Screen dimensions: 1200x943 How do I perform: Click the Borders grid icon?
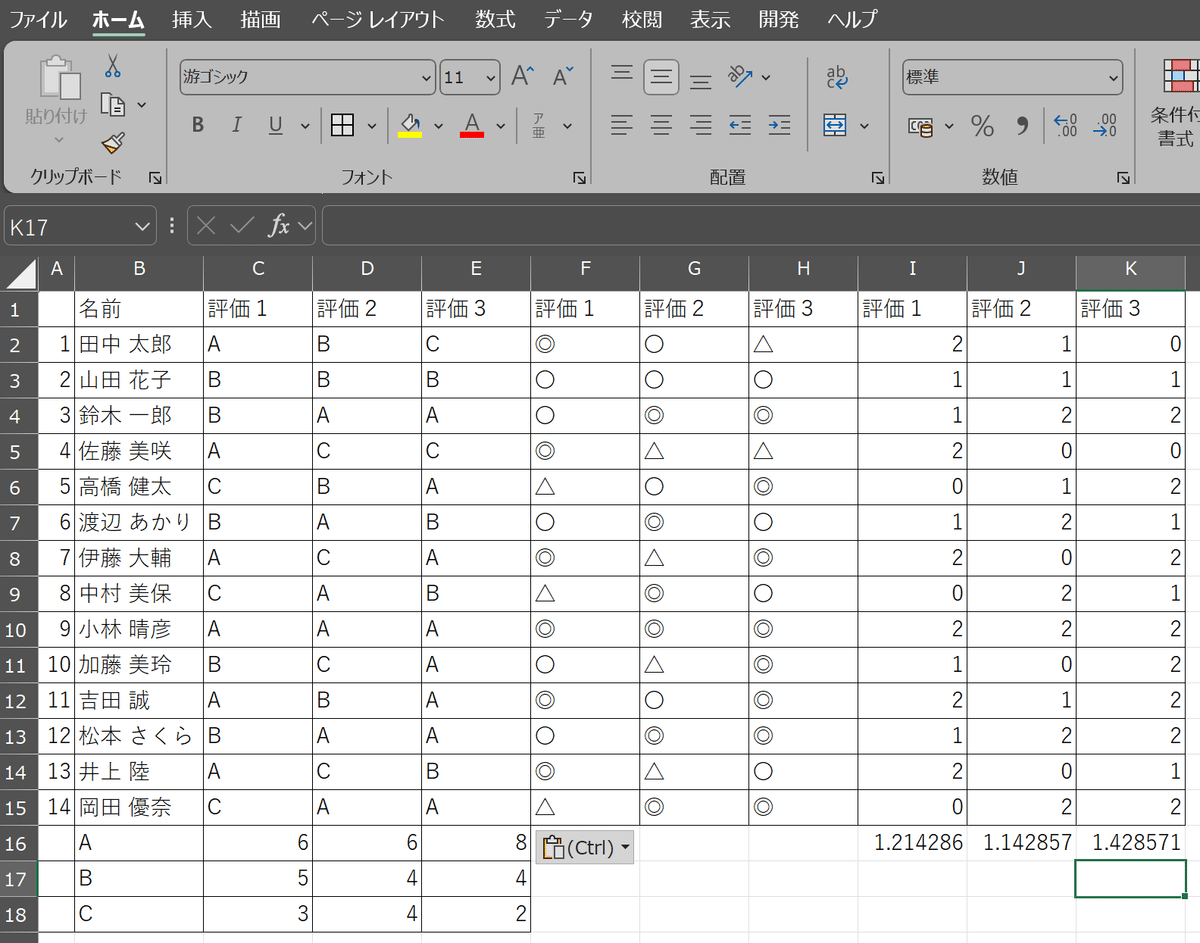(x=343, y=125)
